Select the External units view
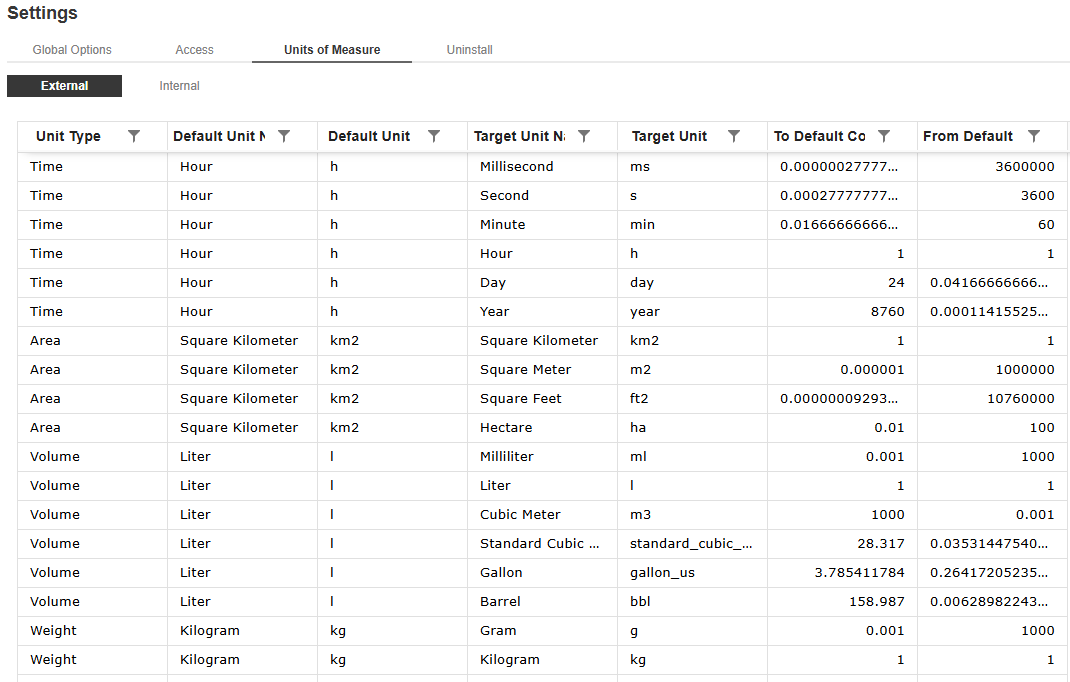This screenshot has width=1070, height=682. pyautogui.click(x=64, y=86)
